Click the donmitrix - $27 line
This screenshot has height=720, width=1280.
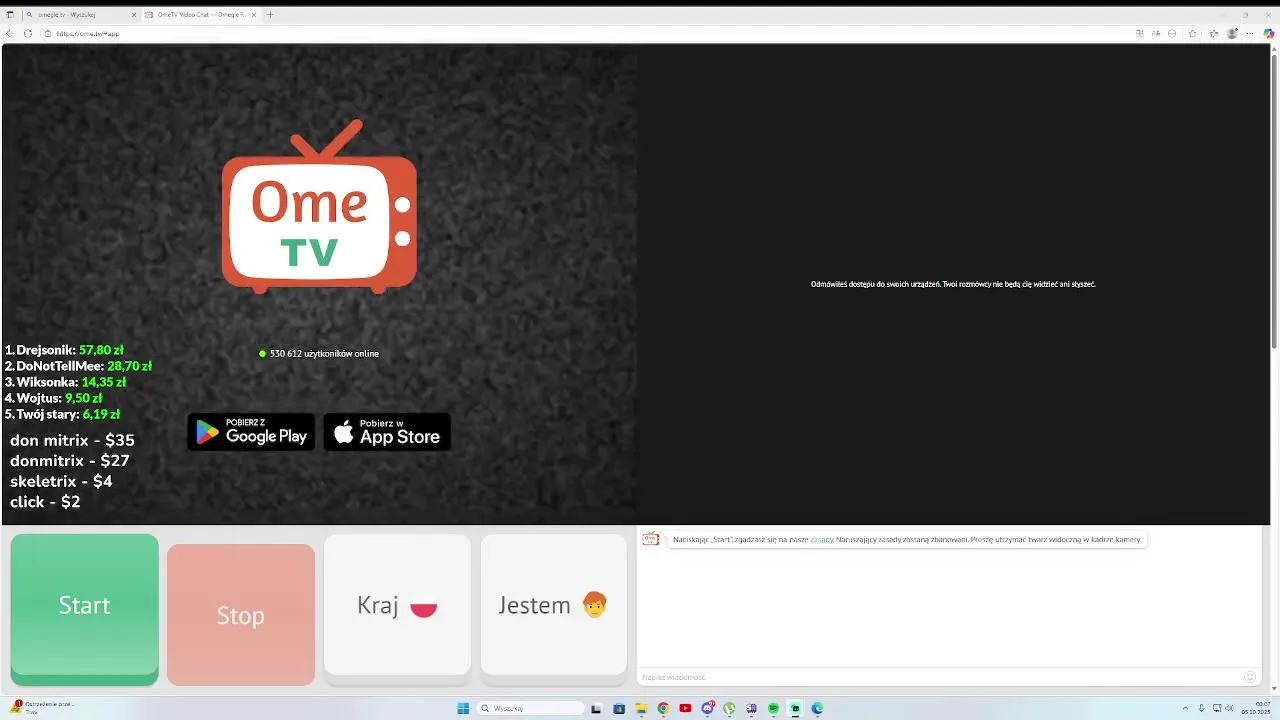tap(70, 461)
